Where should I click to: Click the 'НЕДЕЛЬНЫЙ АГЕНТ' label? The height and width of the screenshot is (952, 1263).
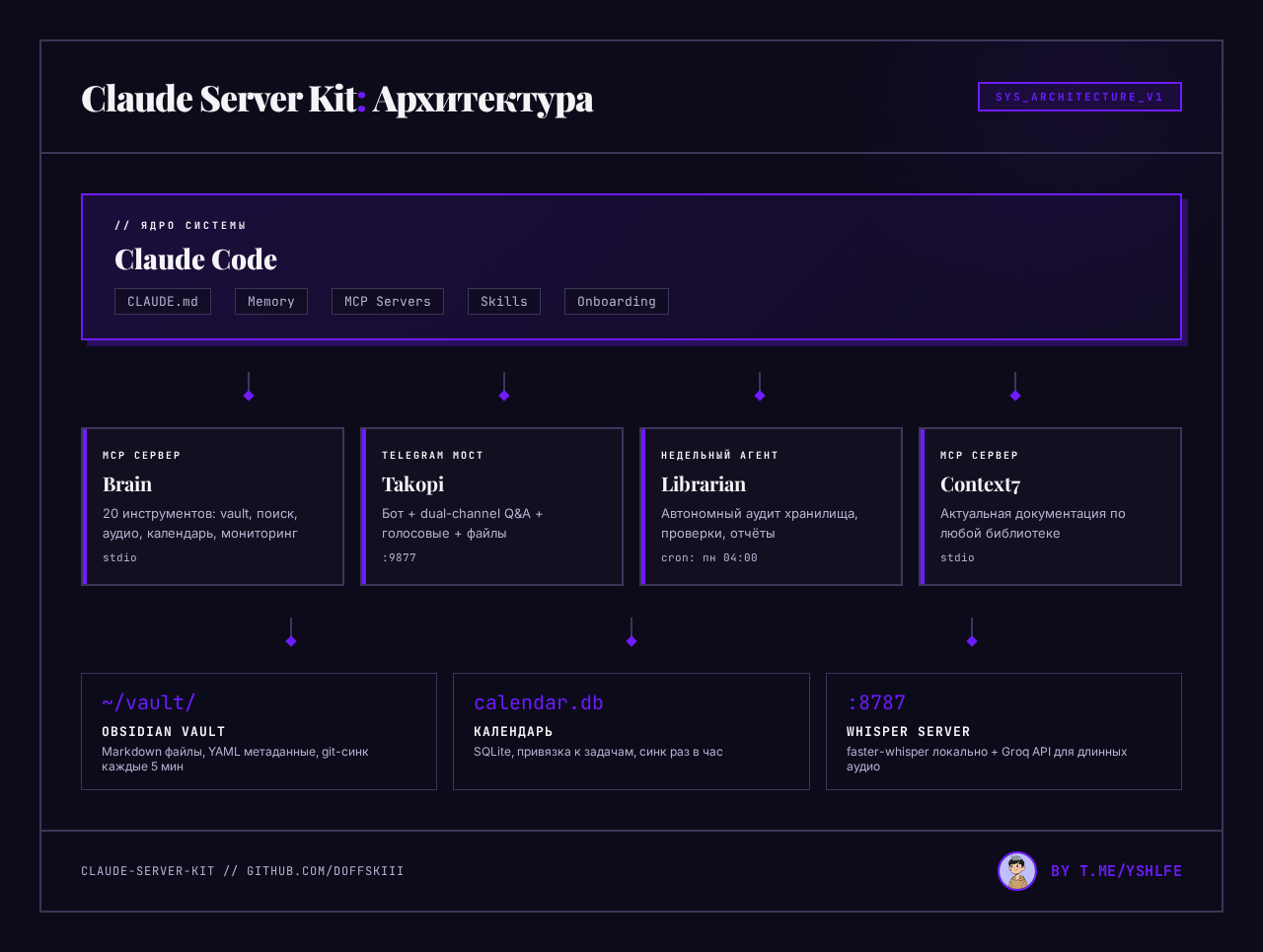point(719,455)
